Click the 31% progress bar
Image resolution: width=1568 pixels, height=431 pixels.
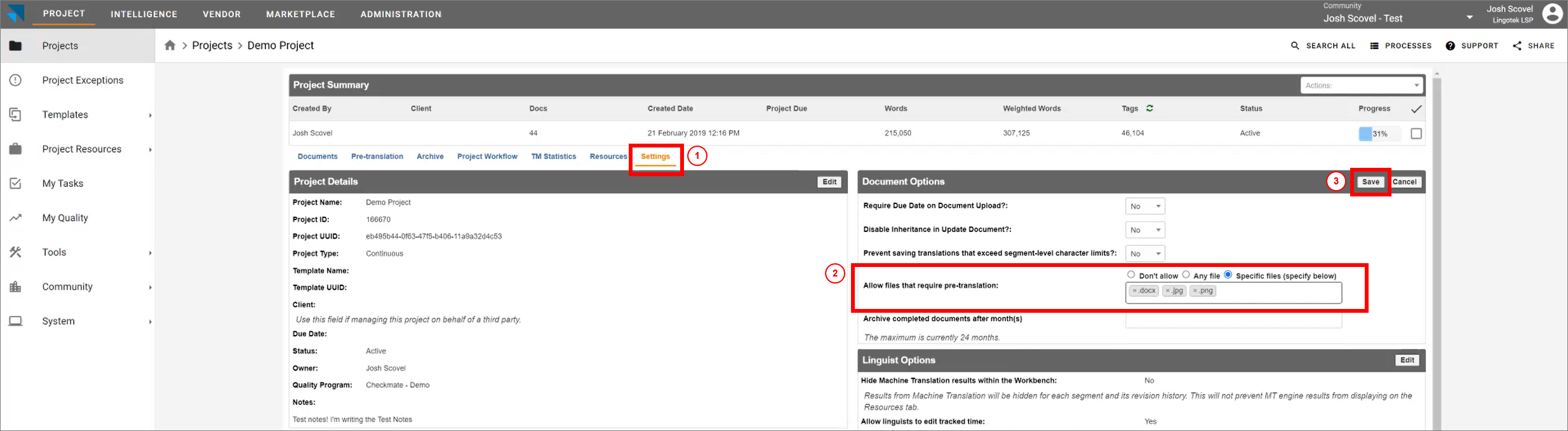pos(1380,133)
